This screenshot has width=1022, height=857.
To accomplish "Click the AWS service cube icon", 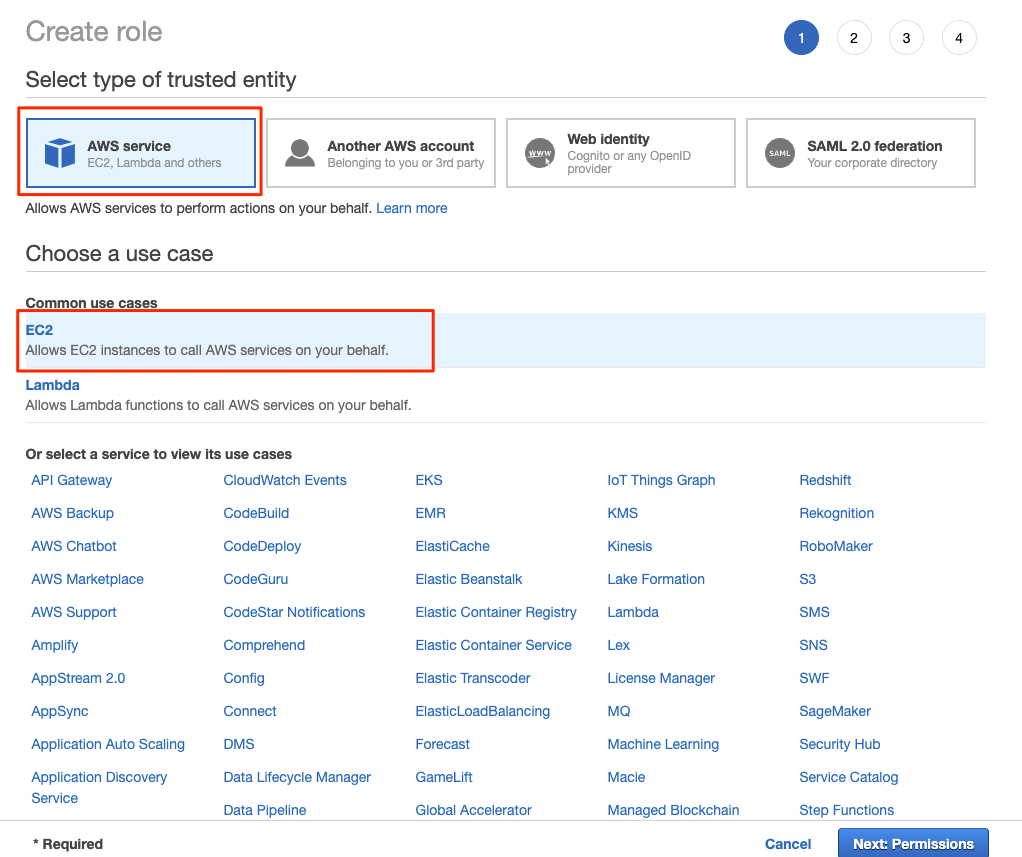I will click(x=60, y=154).
